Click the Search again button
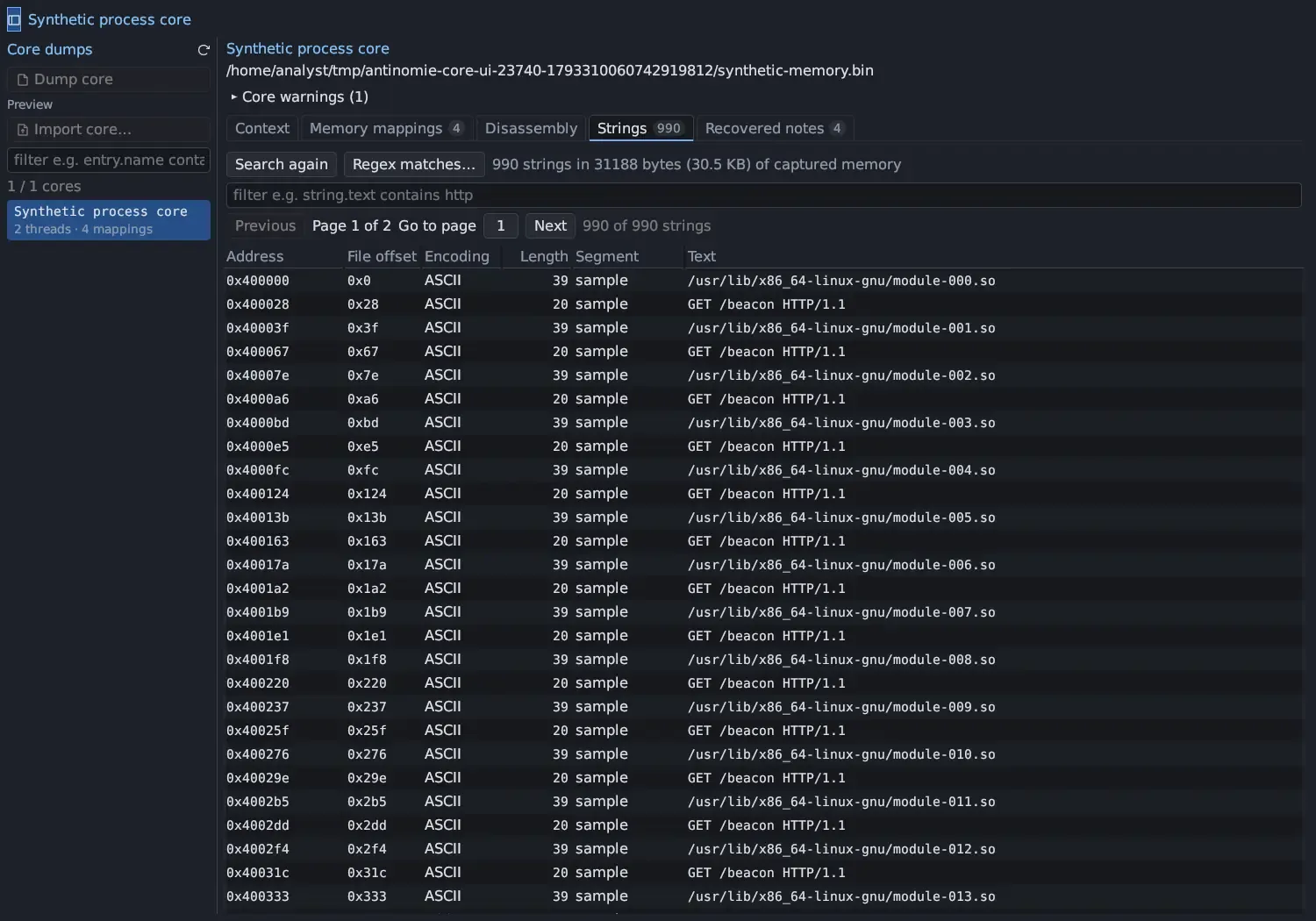The height and width of the screenshot is (921, 1316). tap(282, 164)
